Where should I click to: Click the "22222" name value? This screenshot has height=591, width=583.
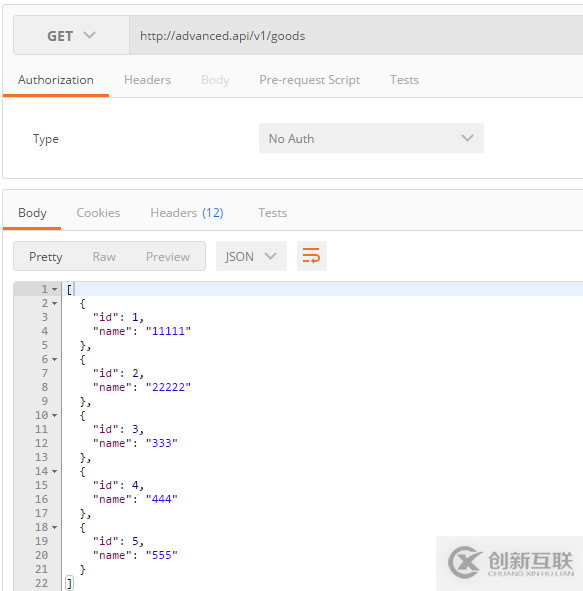[x=168, y=387]
